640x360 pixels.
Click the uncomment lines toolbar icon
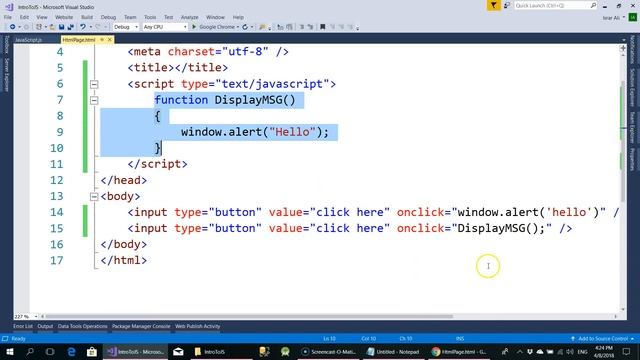(x=311, y=27)
